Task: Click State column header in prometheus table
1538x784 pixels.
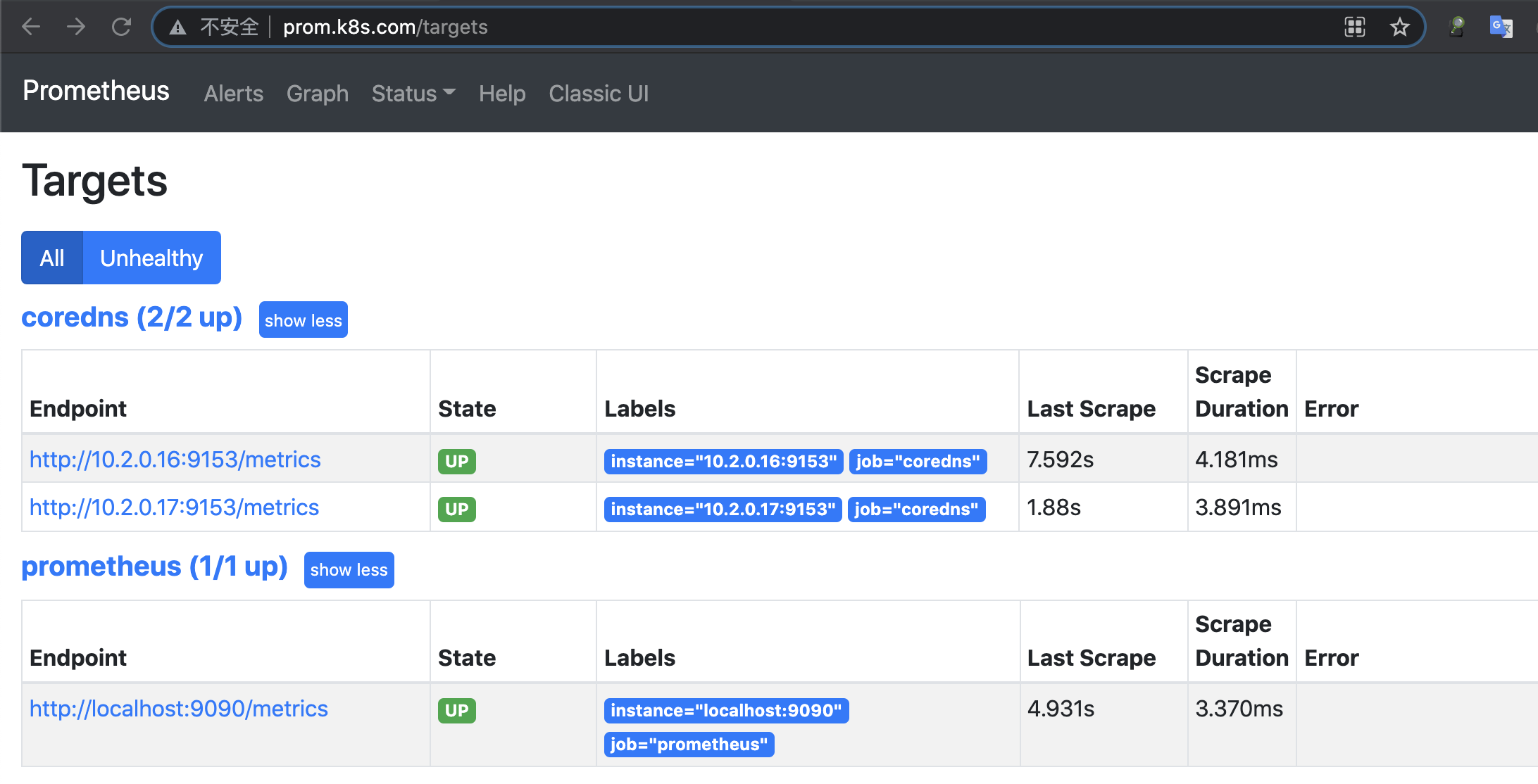Action: [467, 657]
